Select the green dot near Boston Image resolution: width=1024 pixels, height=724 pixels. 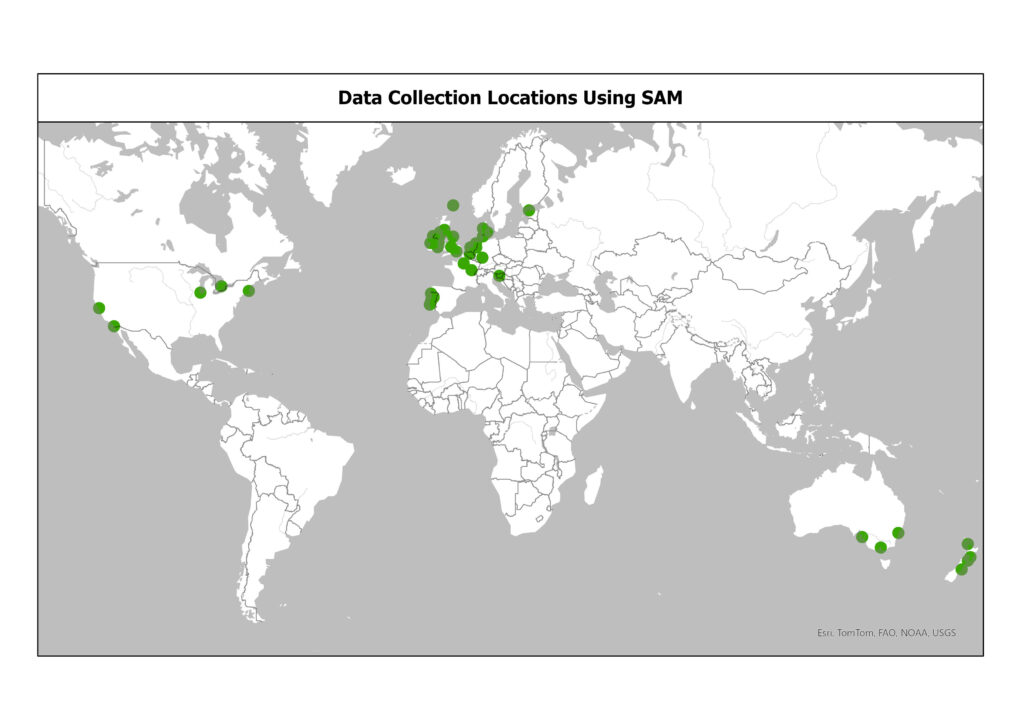249,290
